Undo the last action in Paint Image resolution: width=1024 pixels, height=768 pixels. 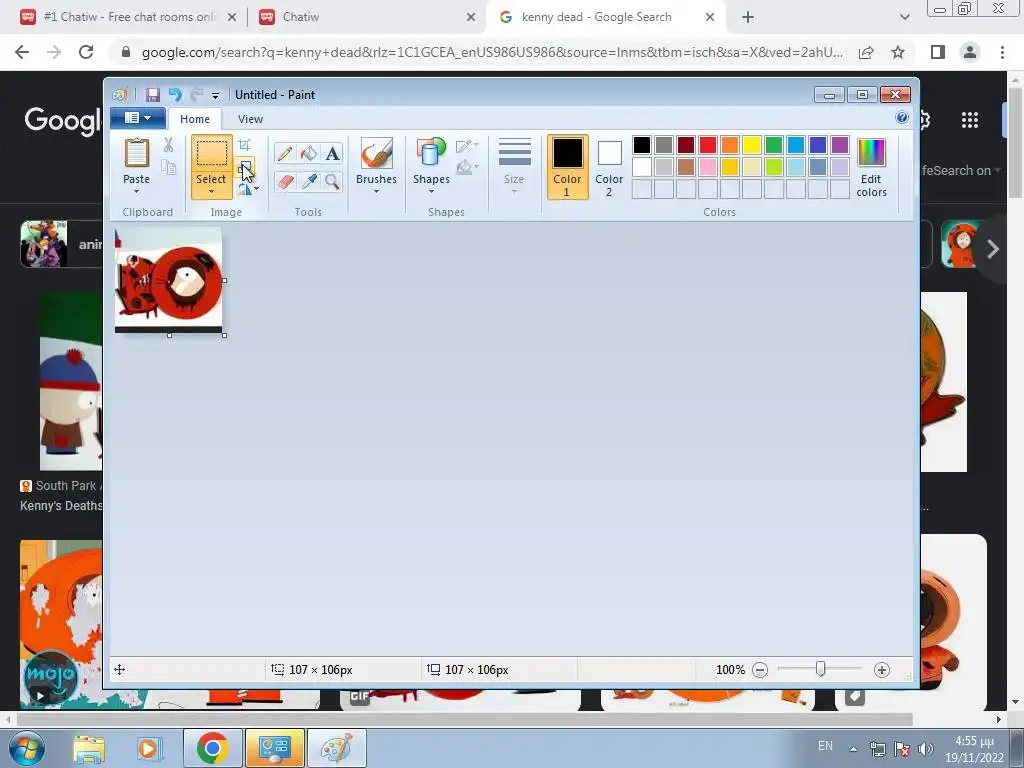(x=175, y=95)
